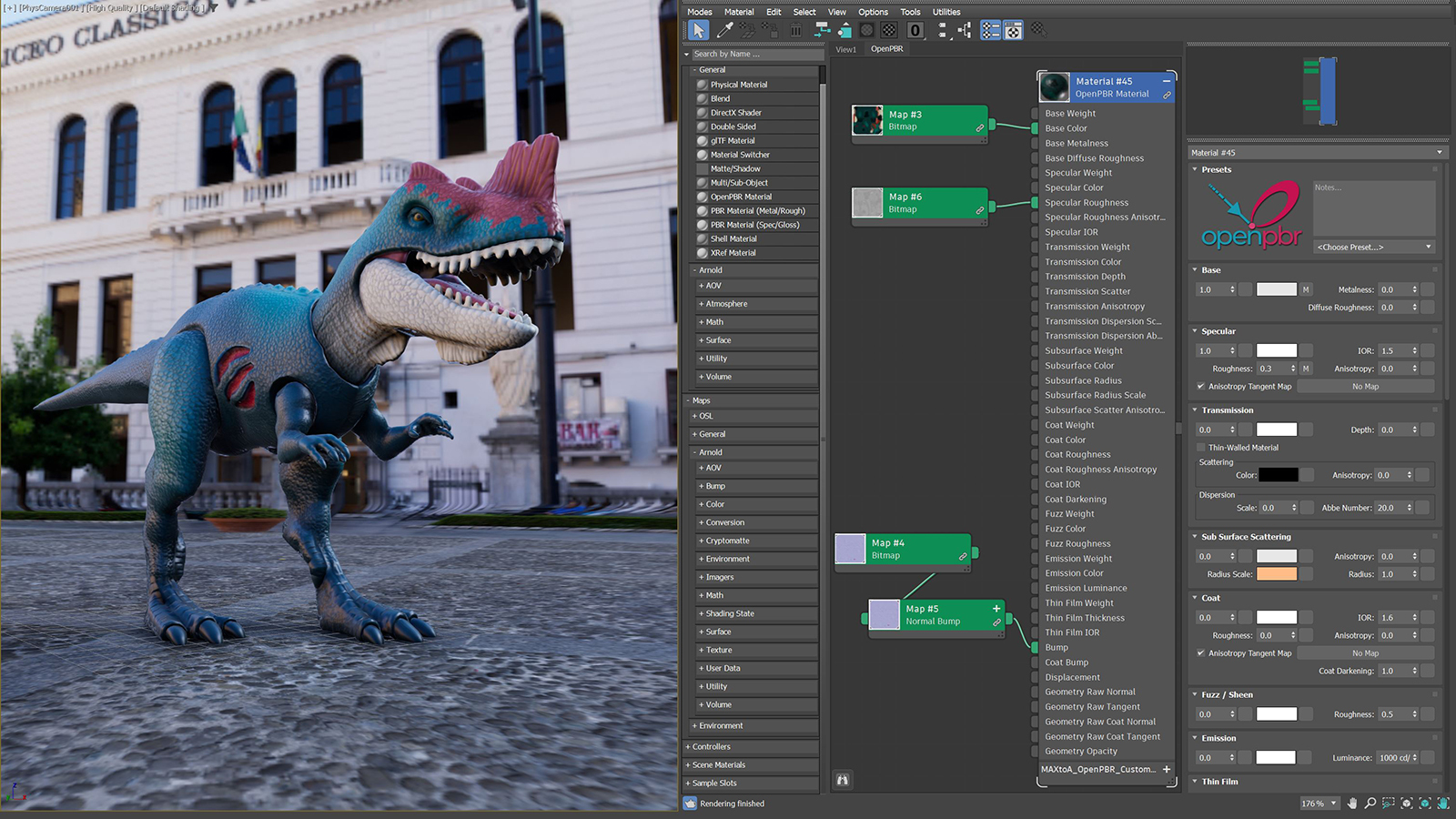Activate the Pan hand tool in status bar

pos(1352,804)
